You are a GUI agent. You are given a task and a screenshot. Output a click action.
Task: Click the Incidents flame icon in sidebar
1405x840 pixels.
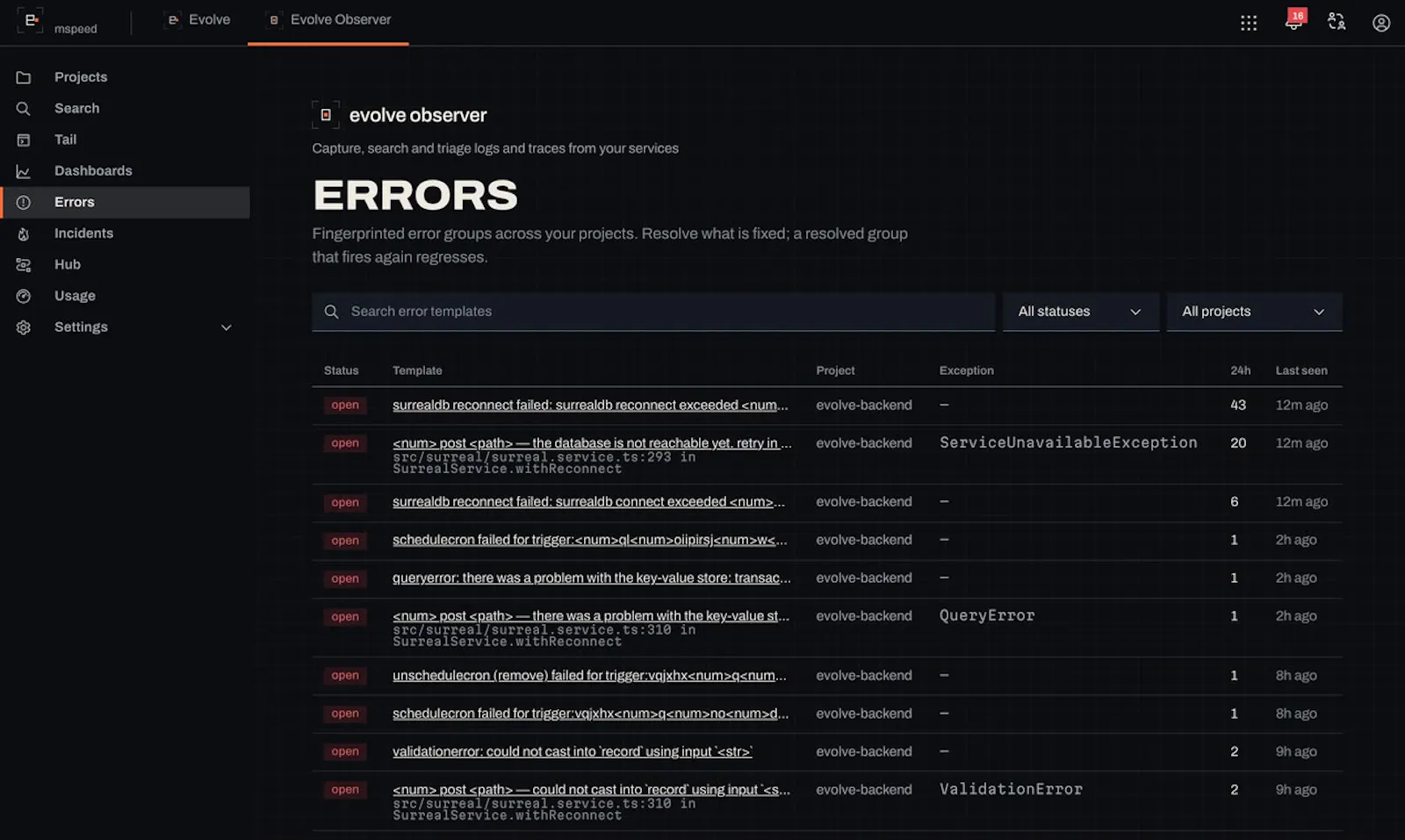(24, 233)
